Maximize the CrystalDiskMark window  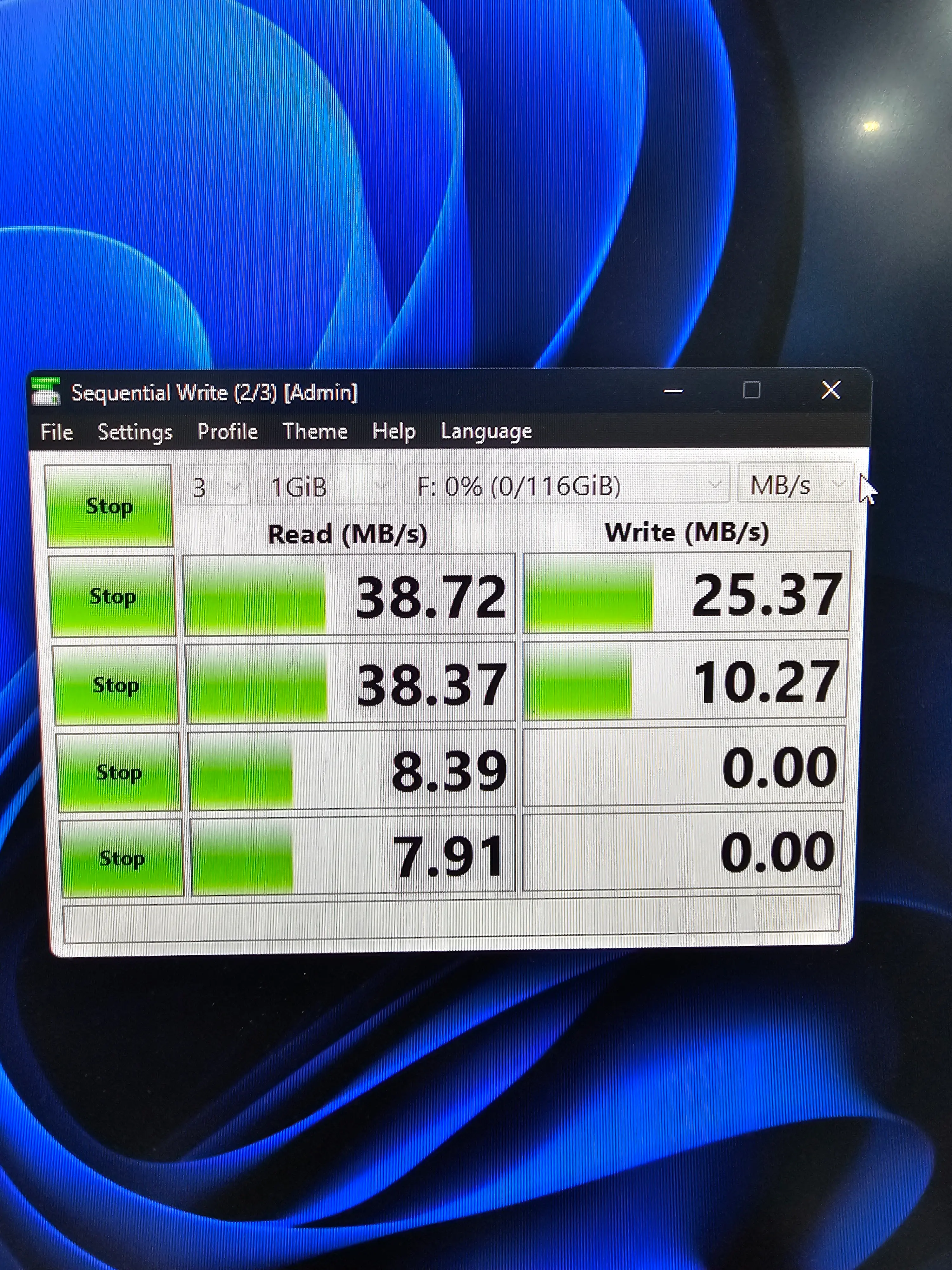point(752,391)
